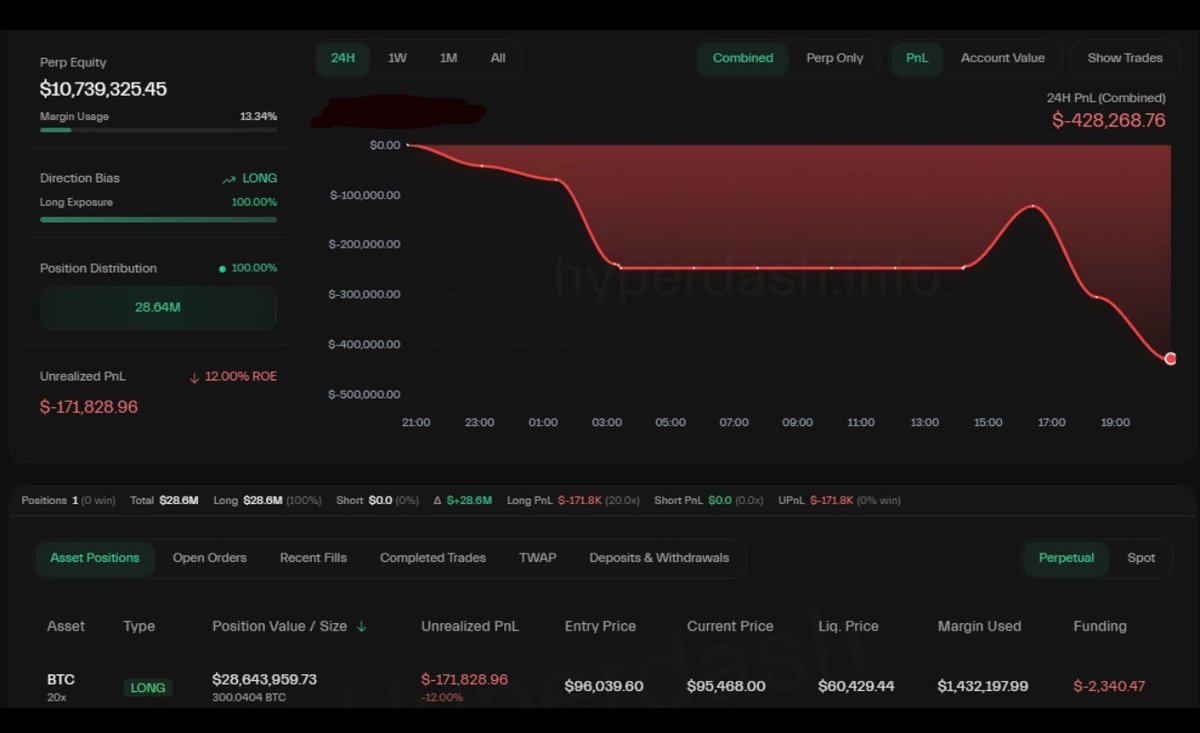This screenshot has width=1200, height=733.
Task: Open the Asset Positions tab
Action: point(95,558)
